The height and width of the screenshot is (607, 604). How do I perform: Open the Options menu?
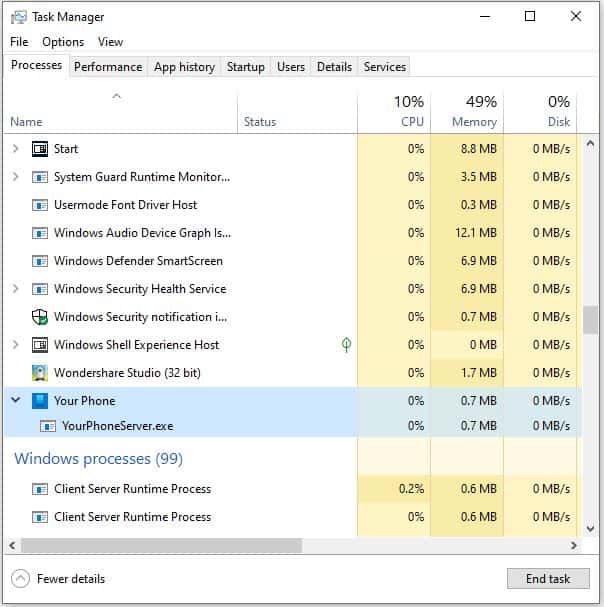(x=63, y=42)
